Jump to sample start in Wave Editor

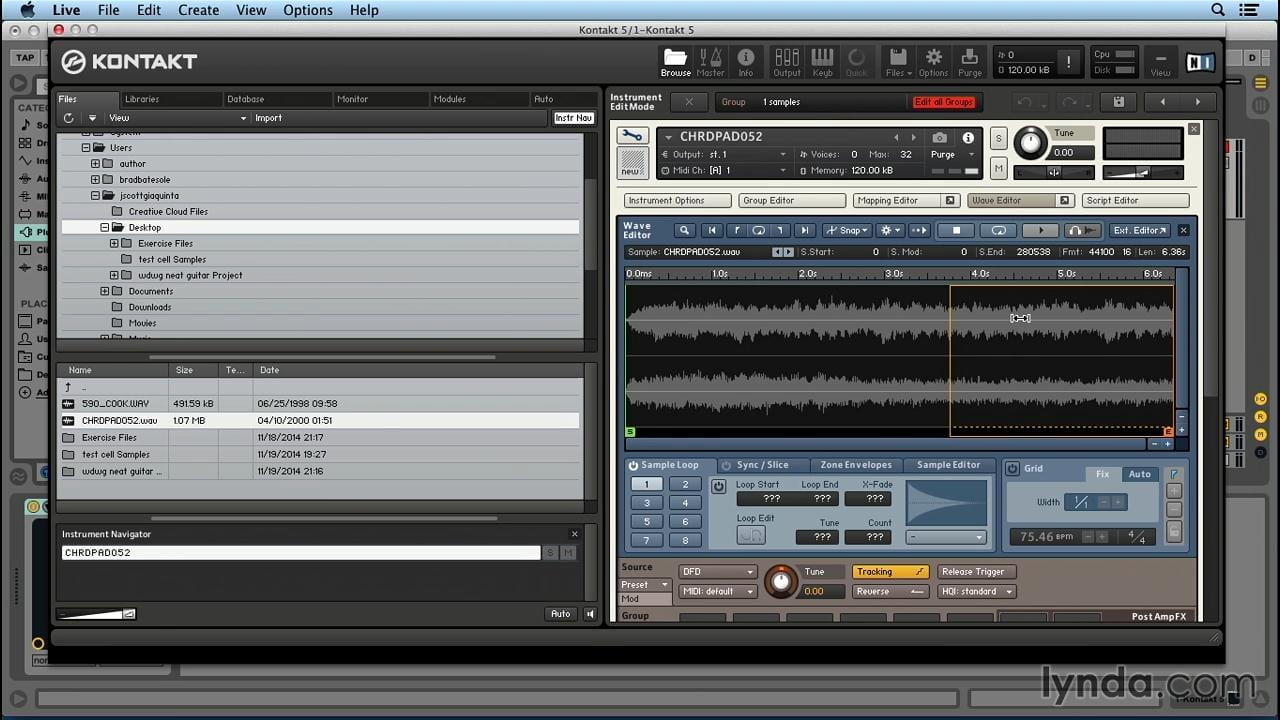coord(712,230)
